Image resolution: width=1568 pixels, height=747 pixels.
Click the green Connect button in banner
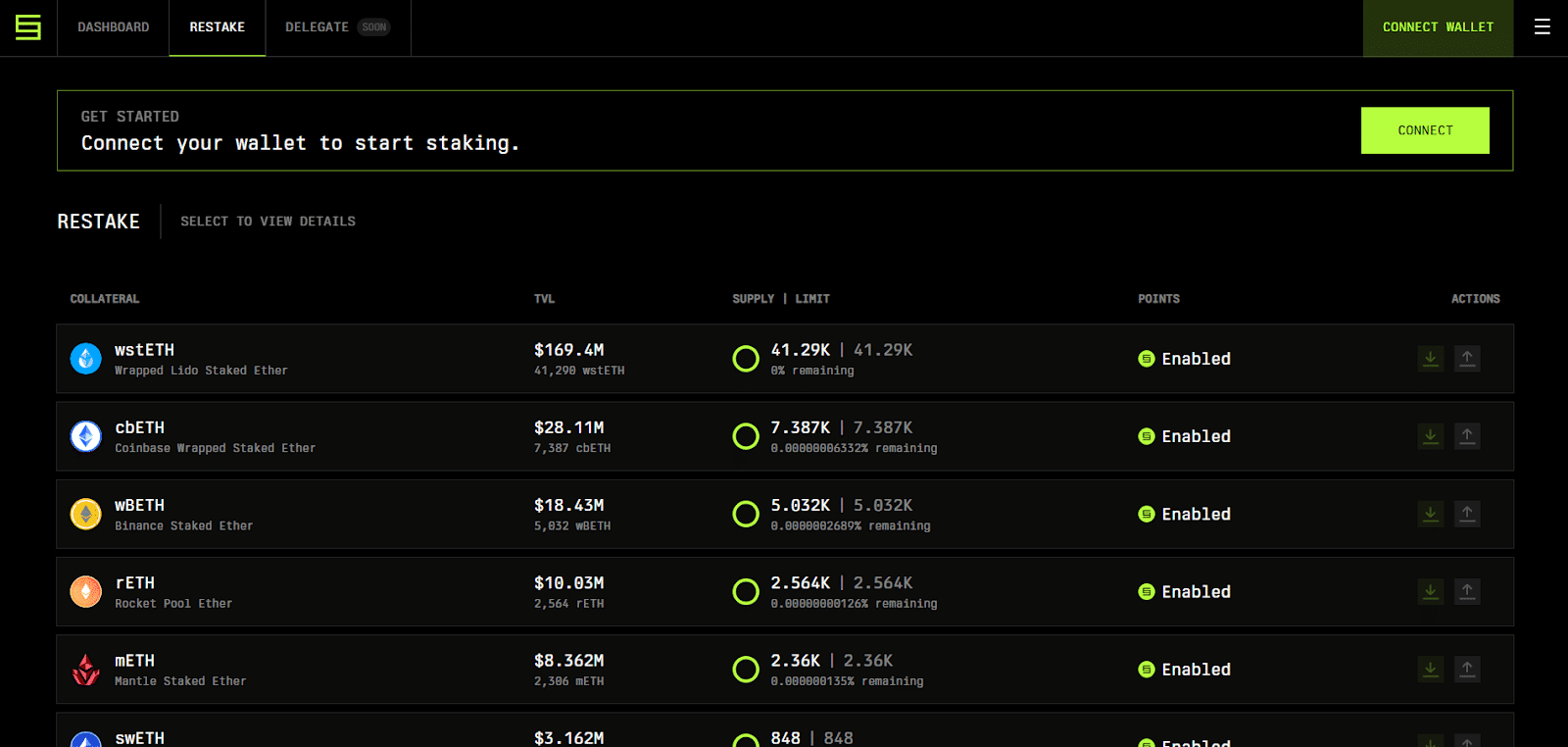[1425, 130]
